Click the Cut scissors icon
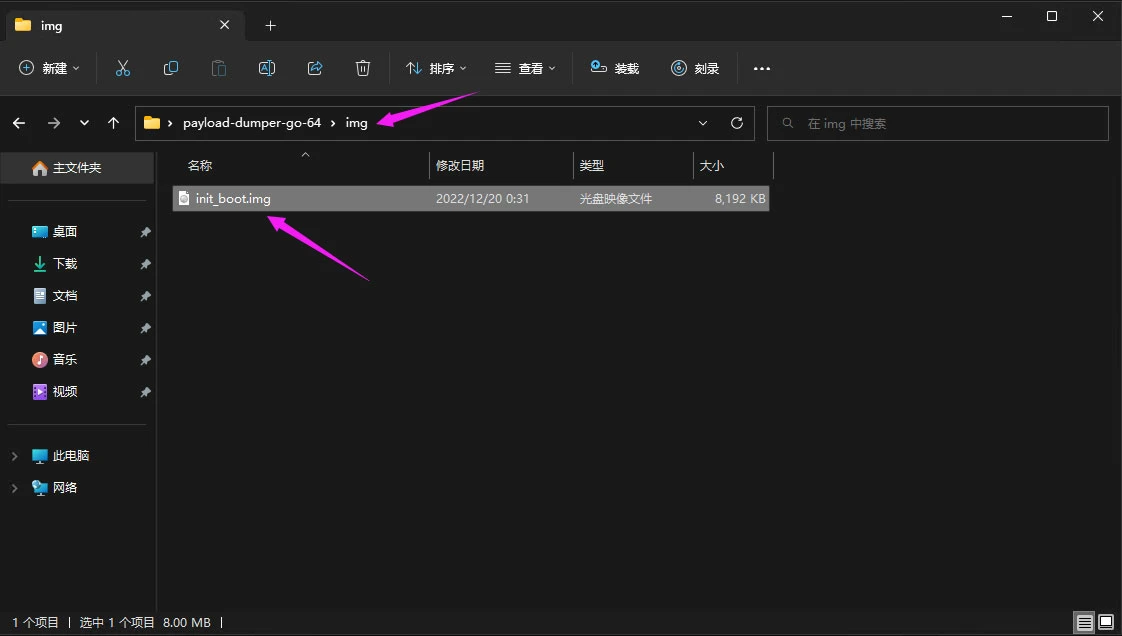Image resolution: width=1122 pixels, height=636 pixels. [123, 68]
